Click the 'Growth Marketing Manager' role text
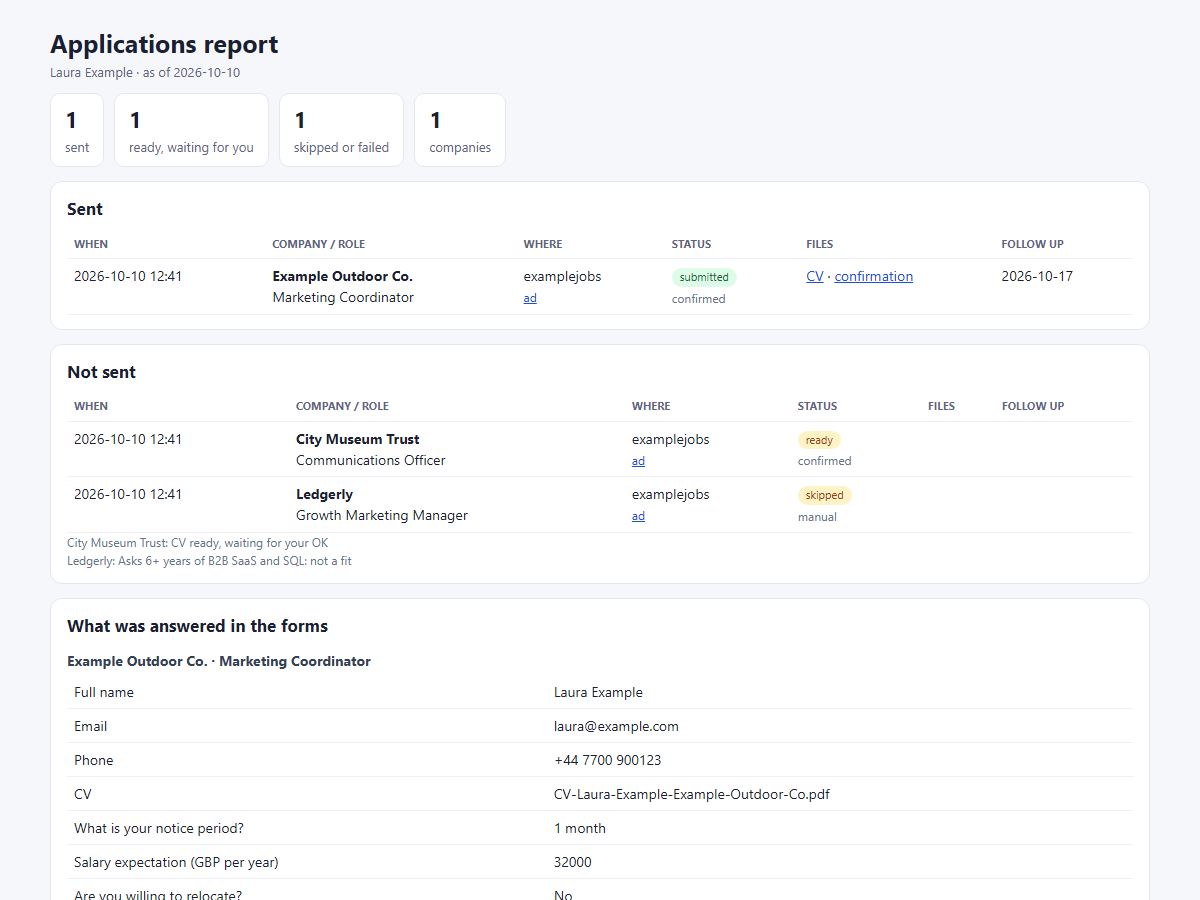 [x=382, y=516]
